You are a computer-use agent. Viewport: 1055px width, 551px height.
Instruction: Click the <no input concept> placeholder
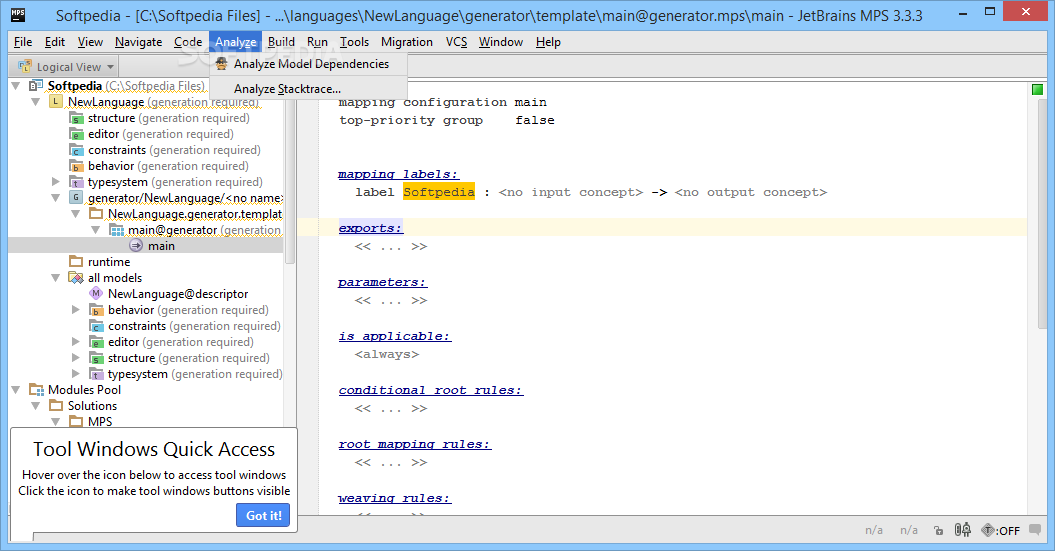point(571,192)
